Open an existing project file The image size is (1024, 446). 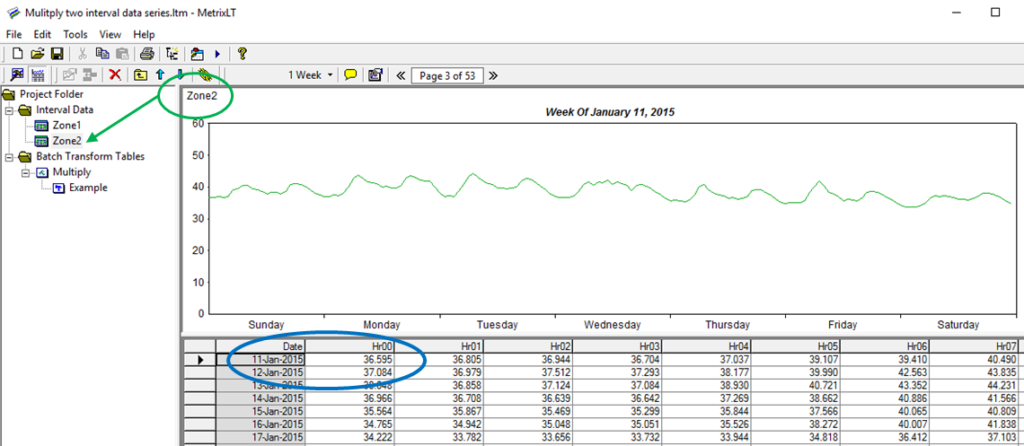[37, 53]
